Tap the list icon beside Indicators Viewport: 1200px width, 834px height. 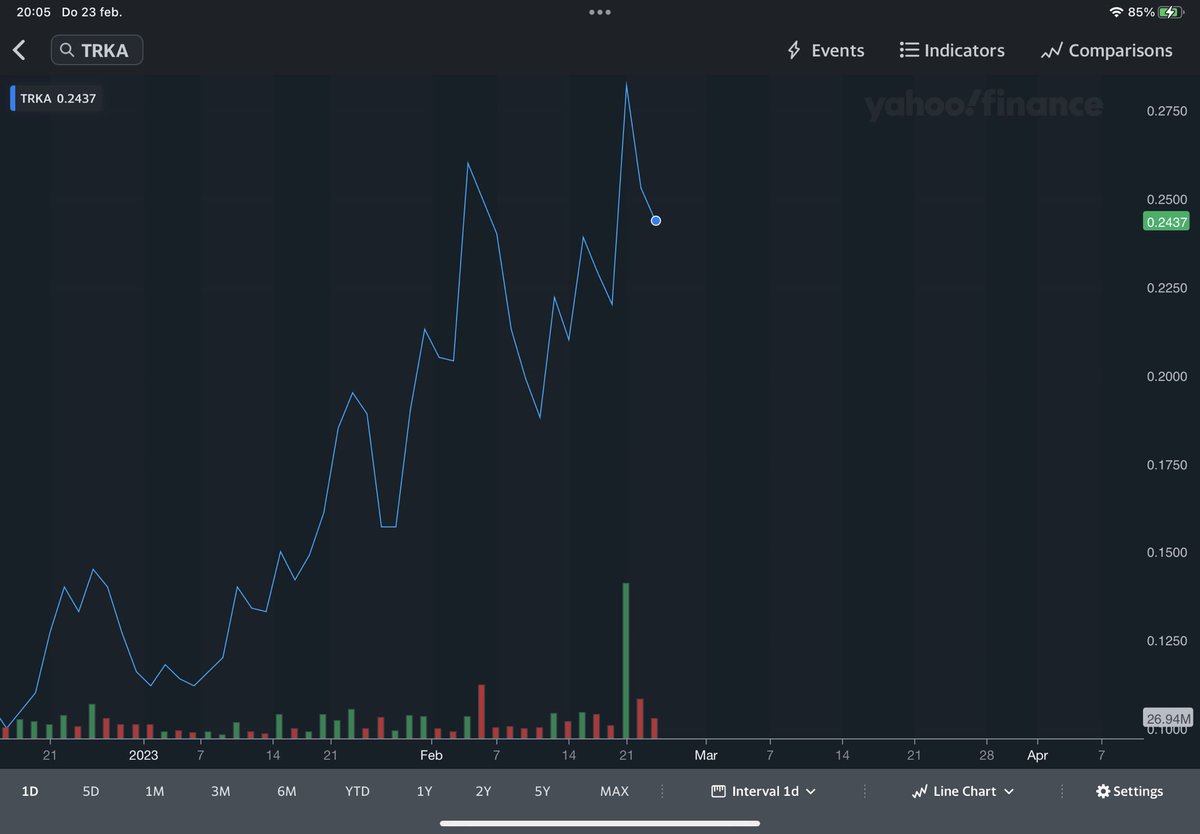tap(909, 50)
